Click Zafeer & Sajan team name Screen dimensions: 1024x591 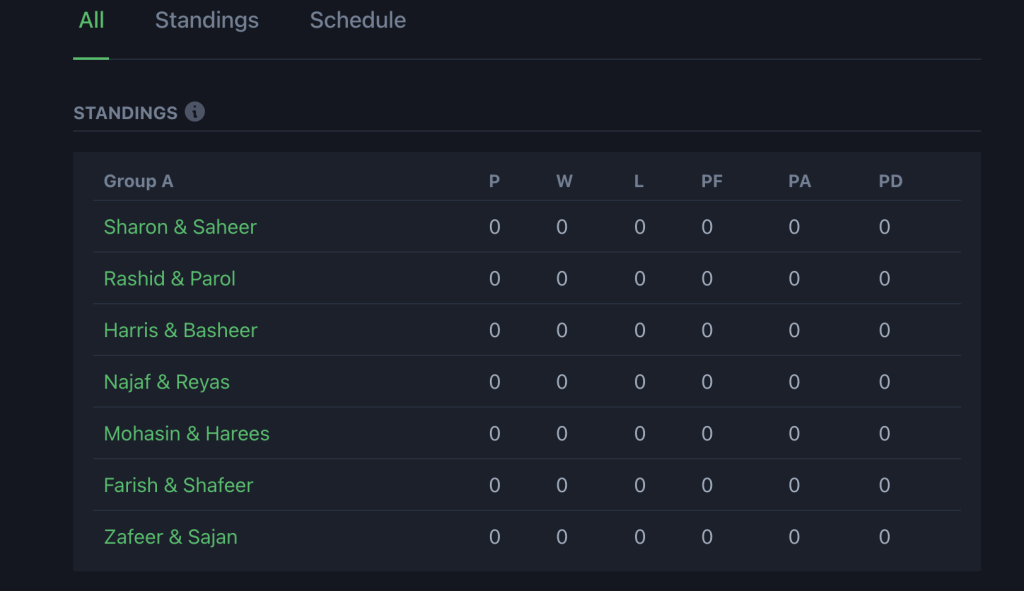[x=171, y=537]
